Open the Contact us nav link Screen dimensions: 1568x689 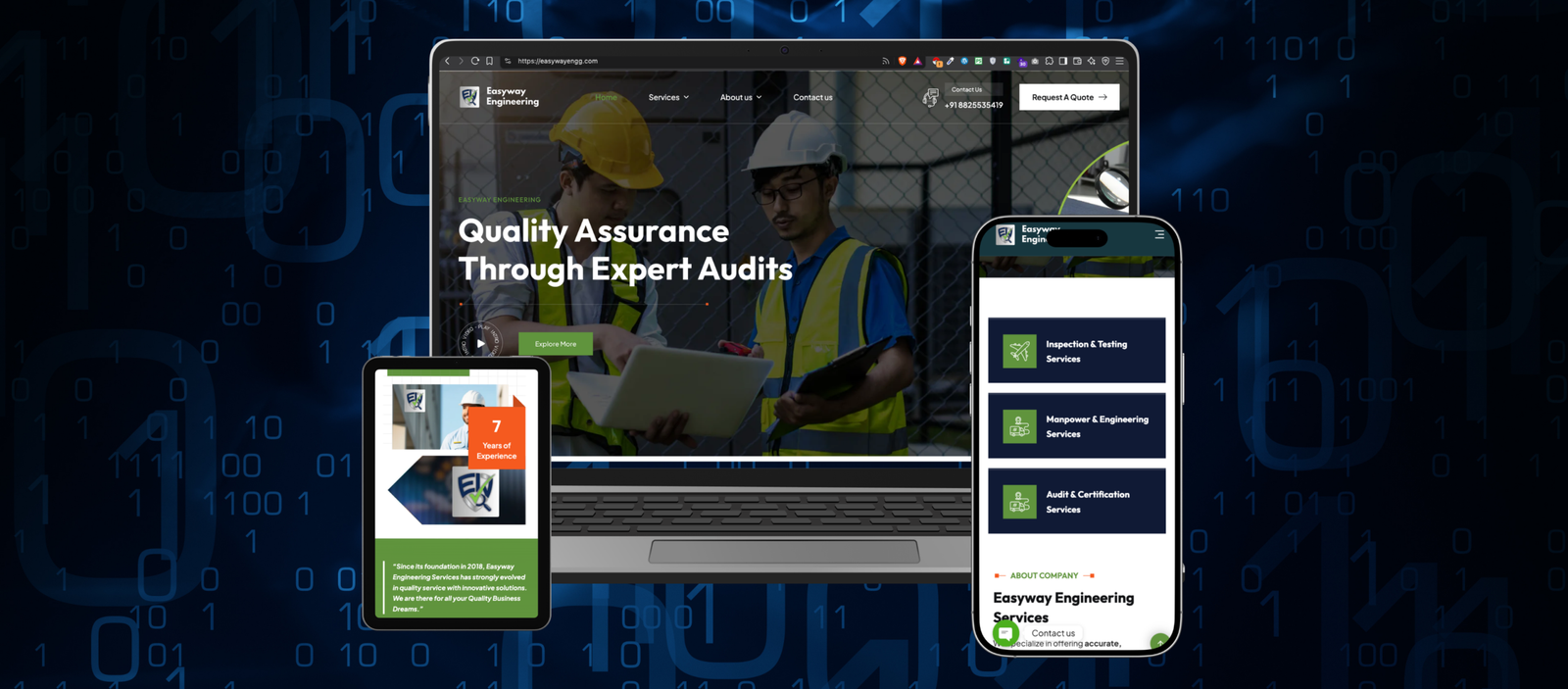click(812, 97)
